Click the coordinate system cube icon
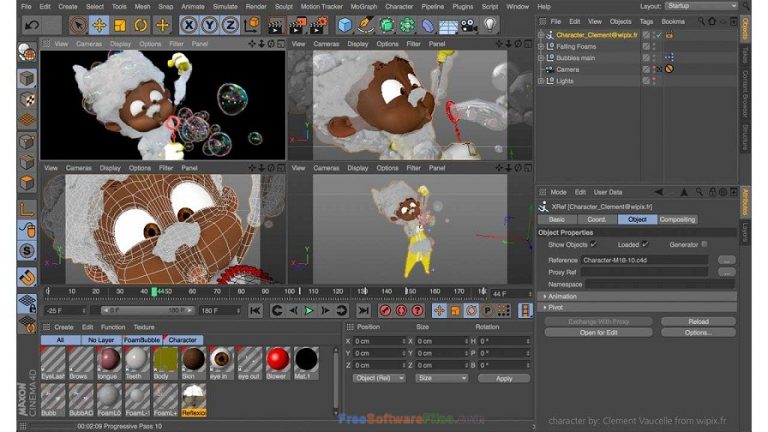The width and height of the screenshot is (768, 432). (x=252, y=24)
